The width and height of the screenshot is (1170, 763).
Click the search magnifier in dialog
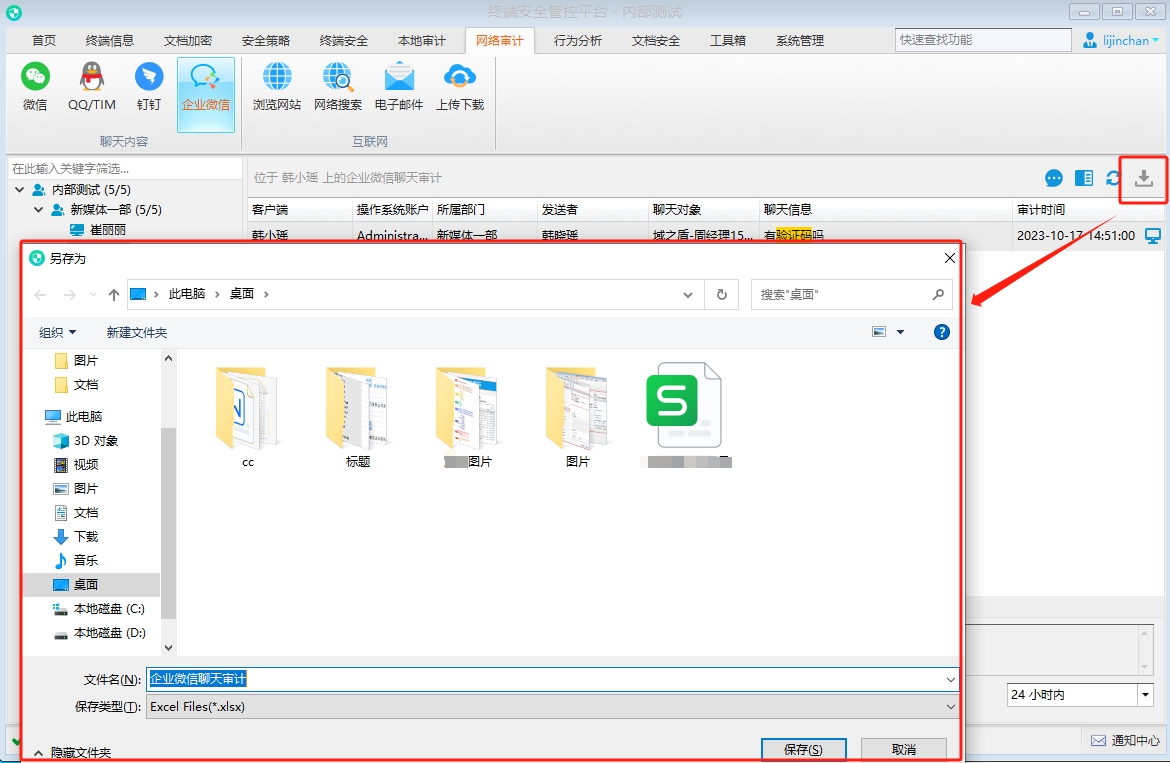pos(938,295)
